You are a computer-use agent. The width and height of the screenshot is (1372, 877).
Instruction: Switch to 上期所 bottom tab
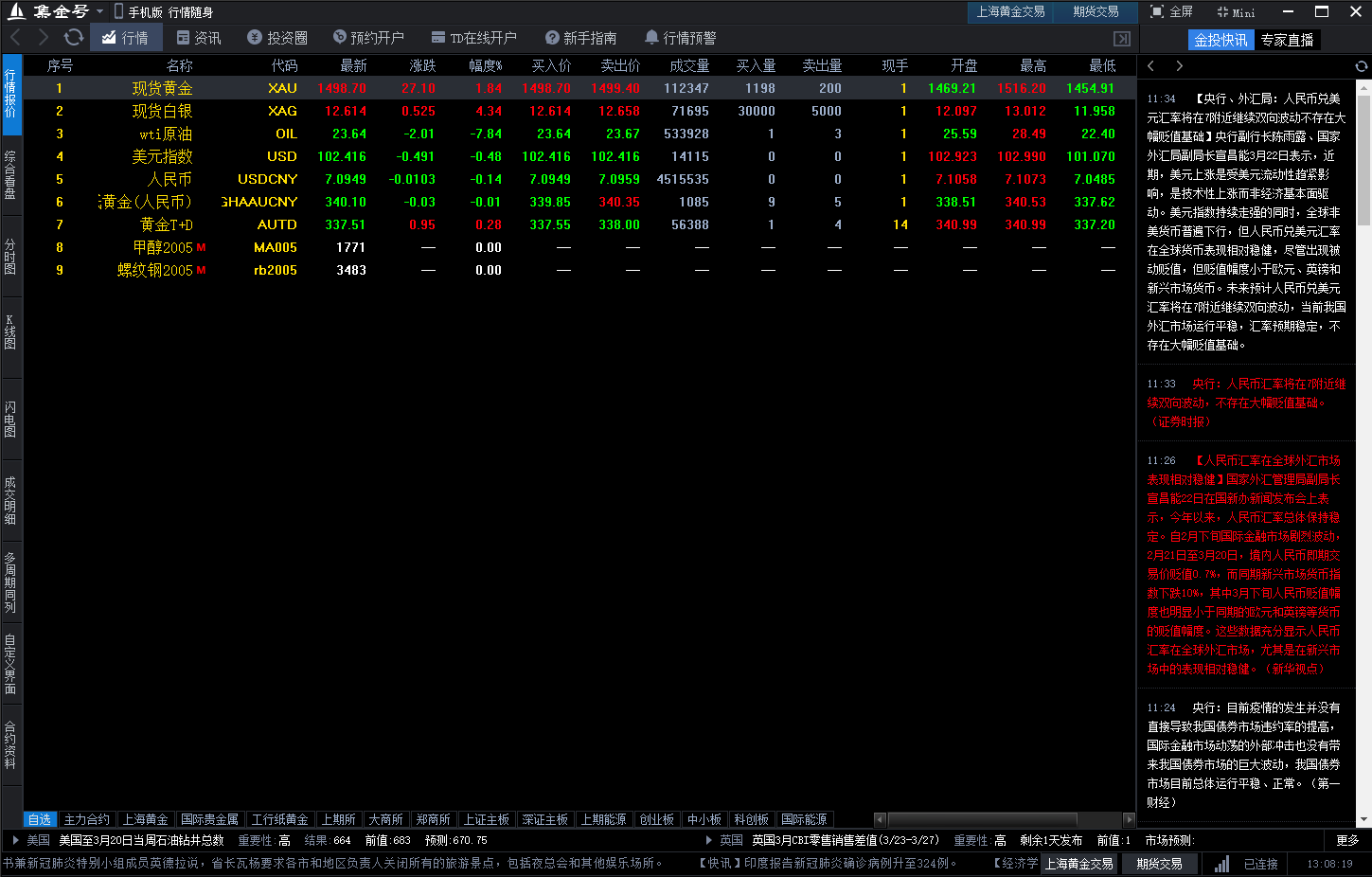click(338, 819)
